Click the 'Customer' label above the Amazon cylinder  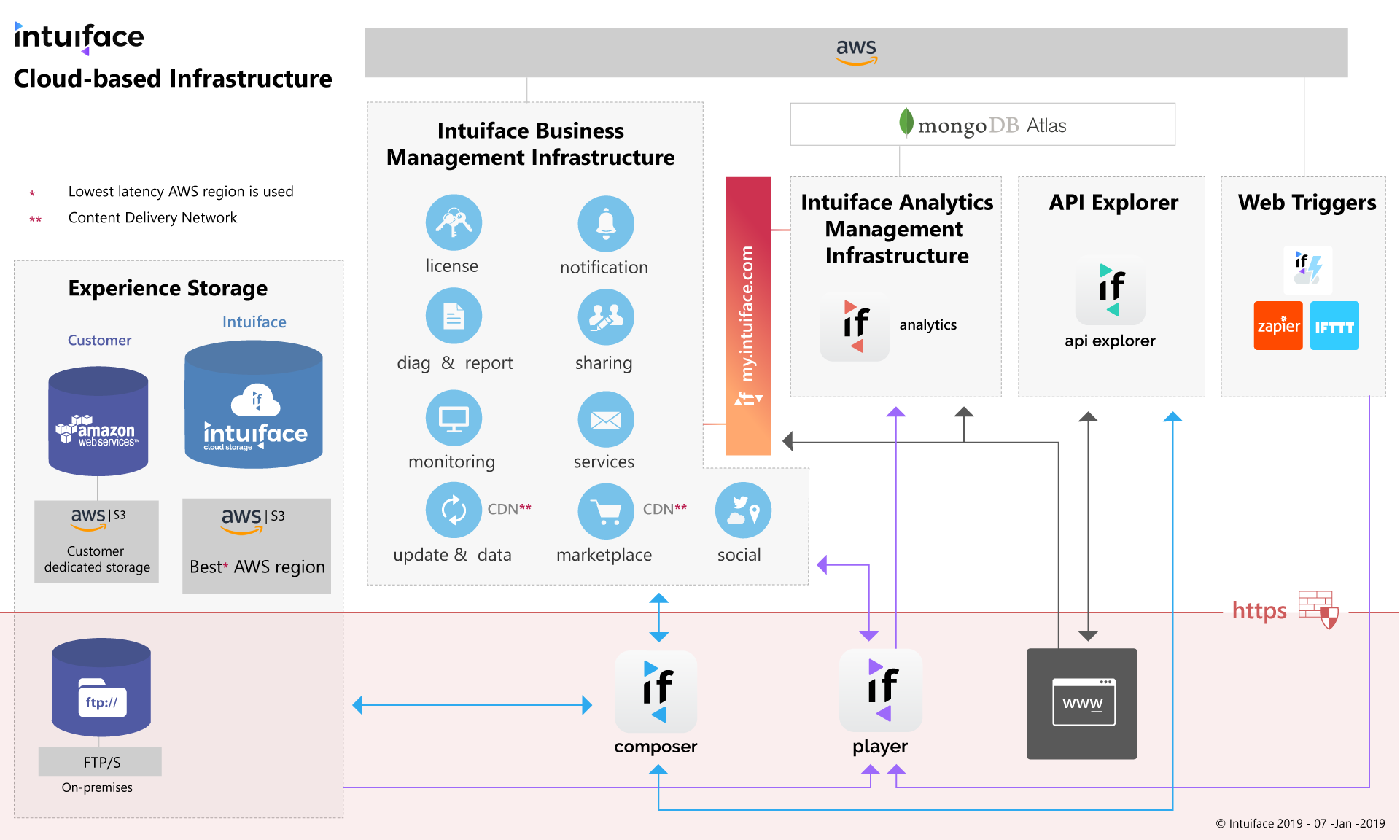pos(99,340)
